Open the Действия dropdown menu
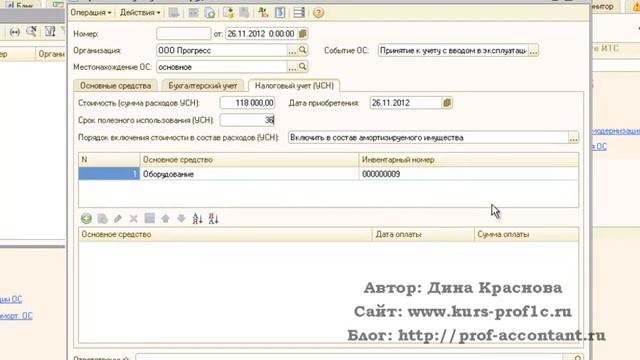Viewport: 640px width, 360px height. [x=140, y=13]
